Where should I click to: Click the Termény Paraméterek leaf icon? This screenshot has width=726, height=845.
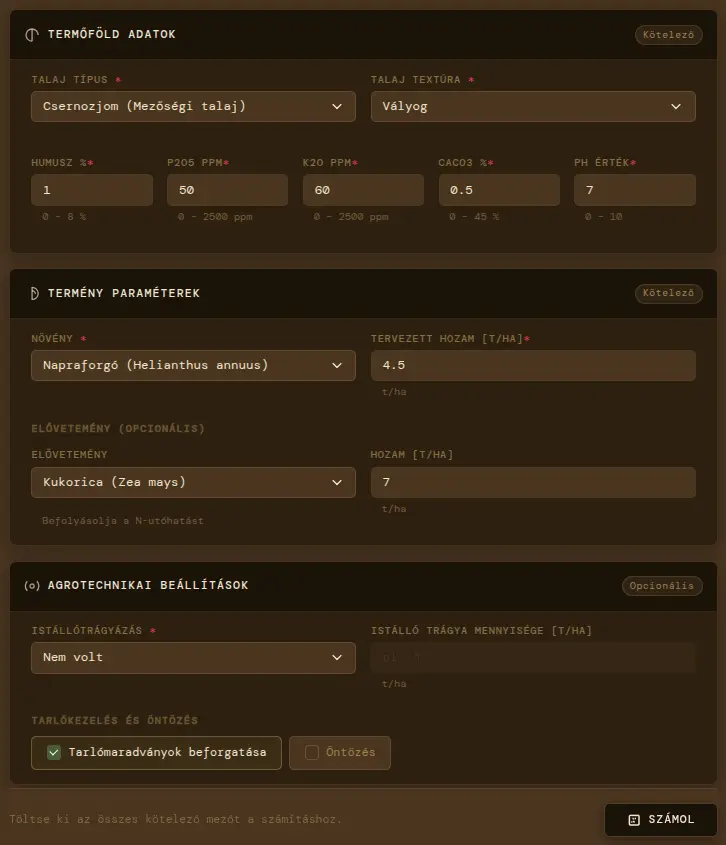pyautogui.click(x=32, y=293)
